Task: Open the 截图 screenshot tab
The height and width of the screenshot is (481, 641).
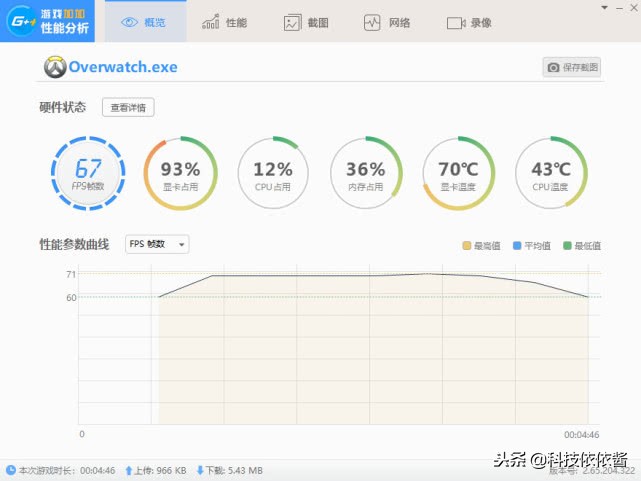Action: [306, 22]
